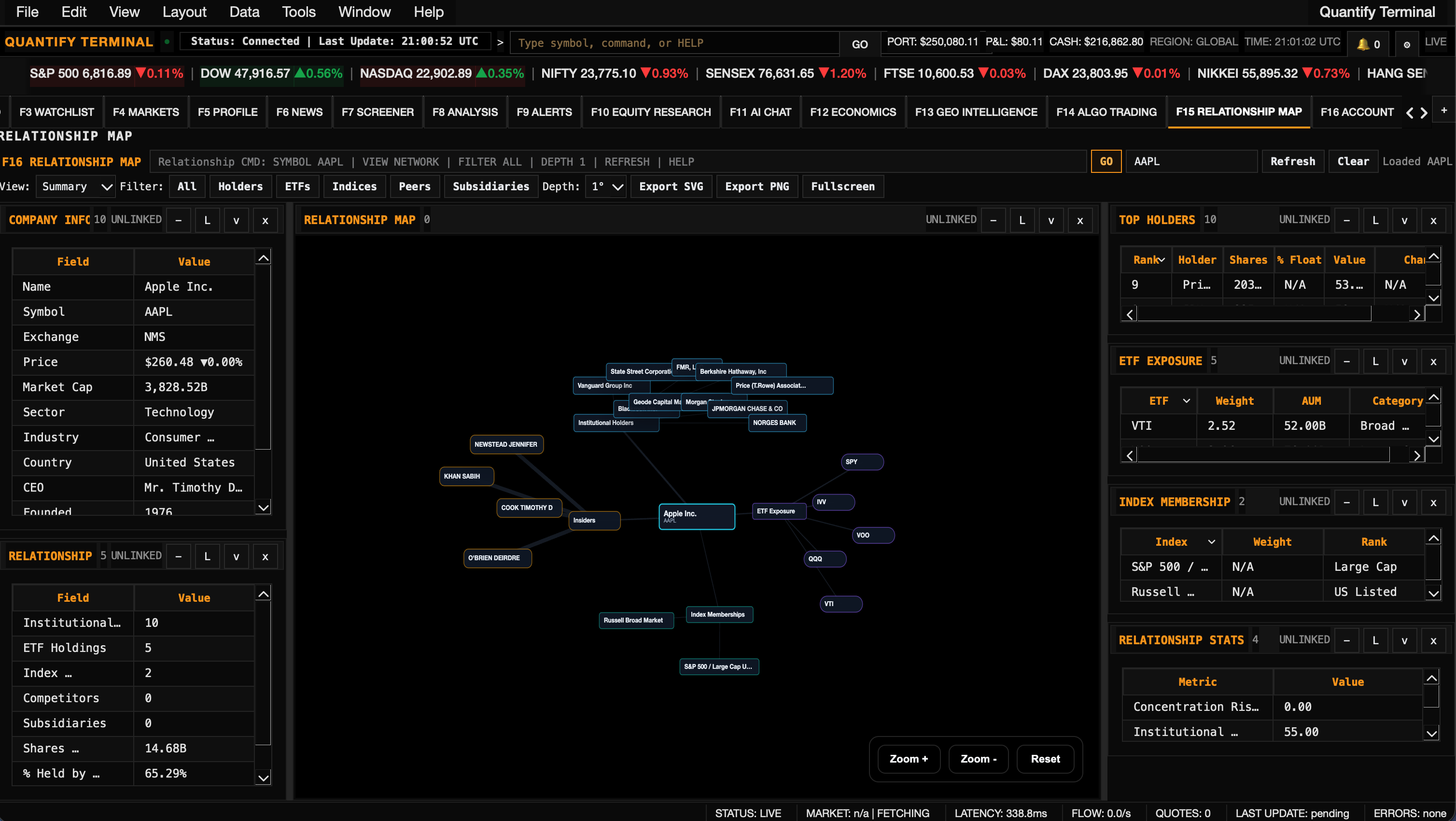Open Index column header dropdown
The width and height of the screenshot is (1456, 821).
tap(1211, 542)
